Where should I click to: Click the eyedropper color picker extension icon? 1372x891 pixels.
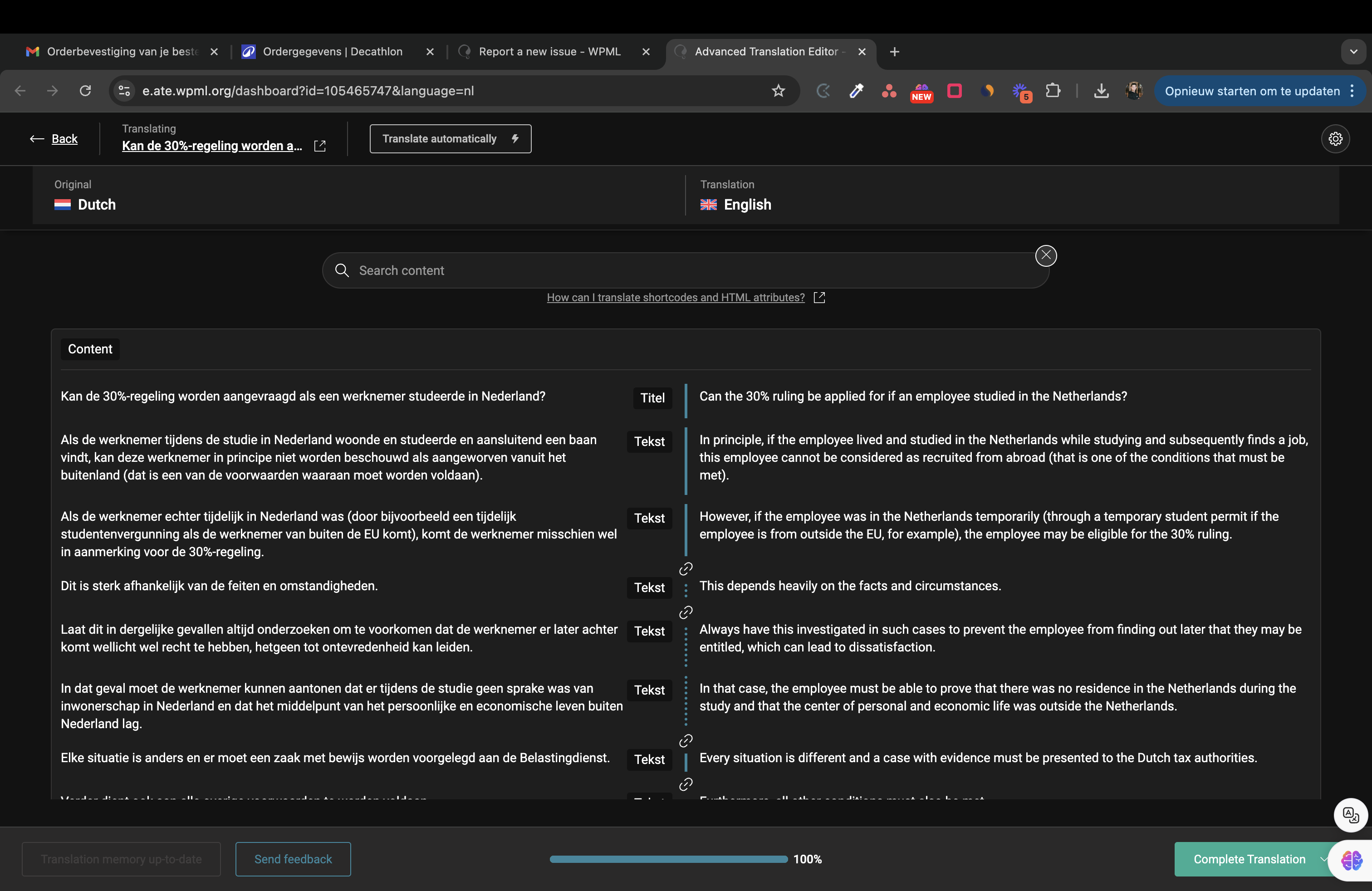point(856,90)
